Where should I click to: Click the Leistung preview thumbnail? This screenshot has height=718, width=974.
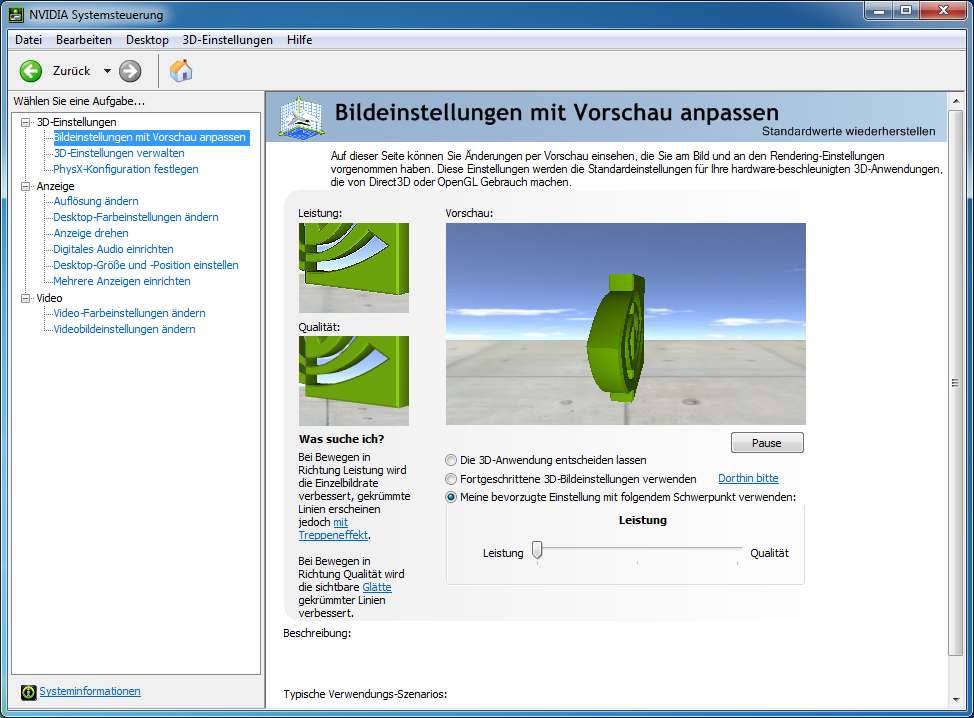tap(354, 268)
